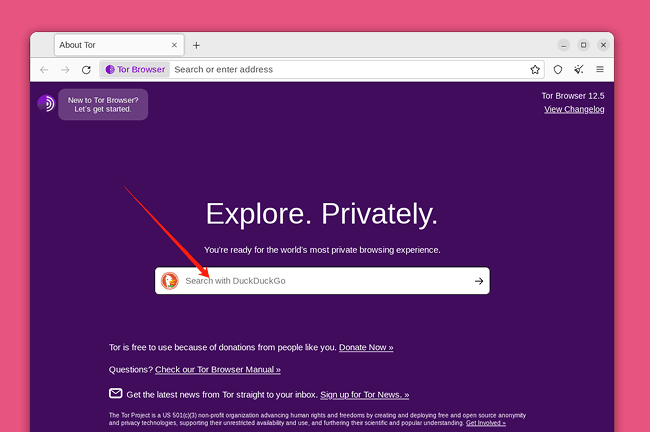Click the back navigation arrow
650x432 pixels.
click(x=44, y=70)
